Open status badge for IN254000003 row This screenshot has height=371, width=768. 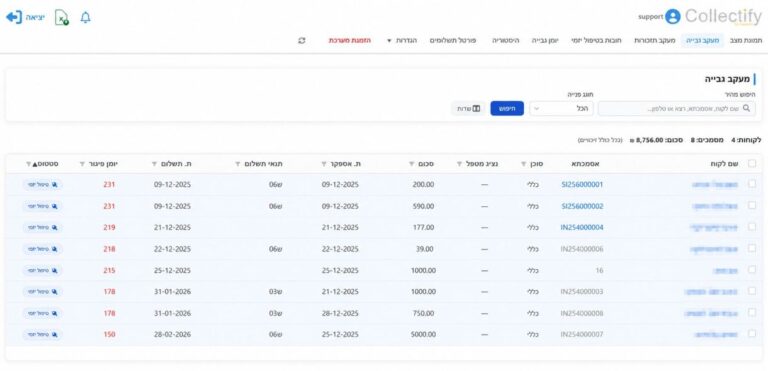click(x=43, y=292)
